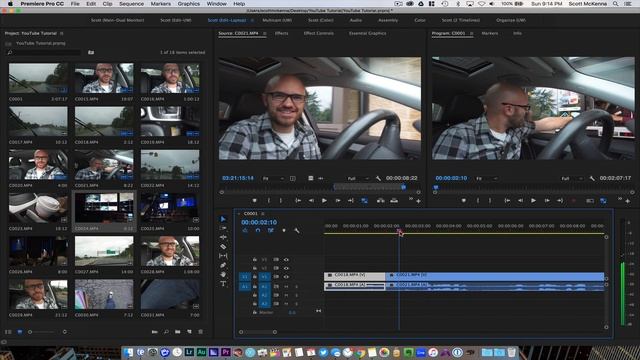Screen dimensions: 640x360
Task: Toggle track lock on V1
Action: 255,277
